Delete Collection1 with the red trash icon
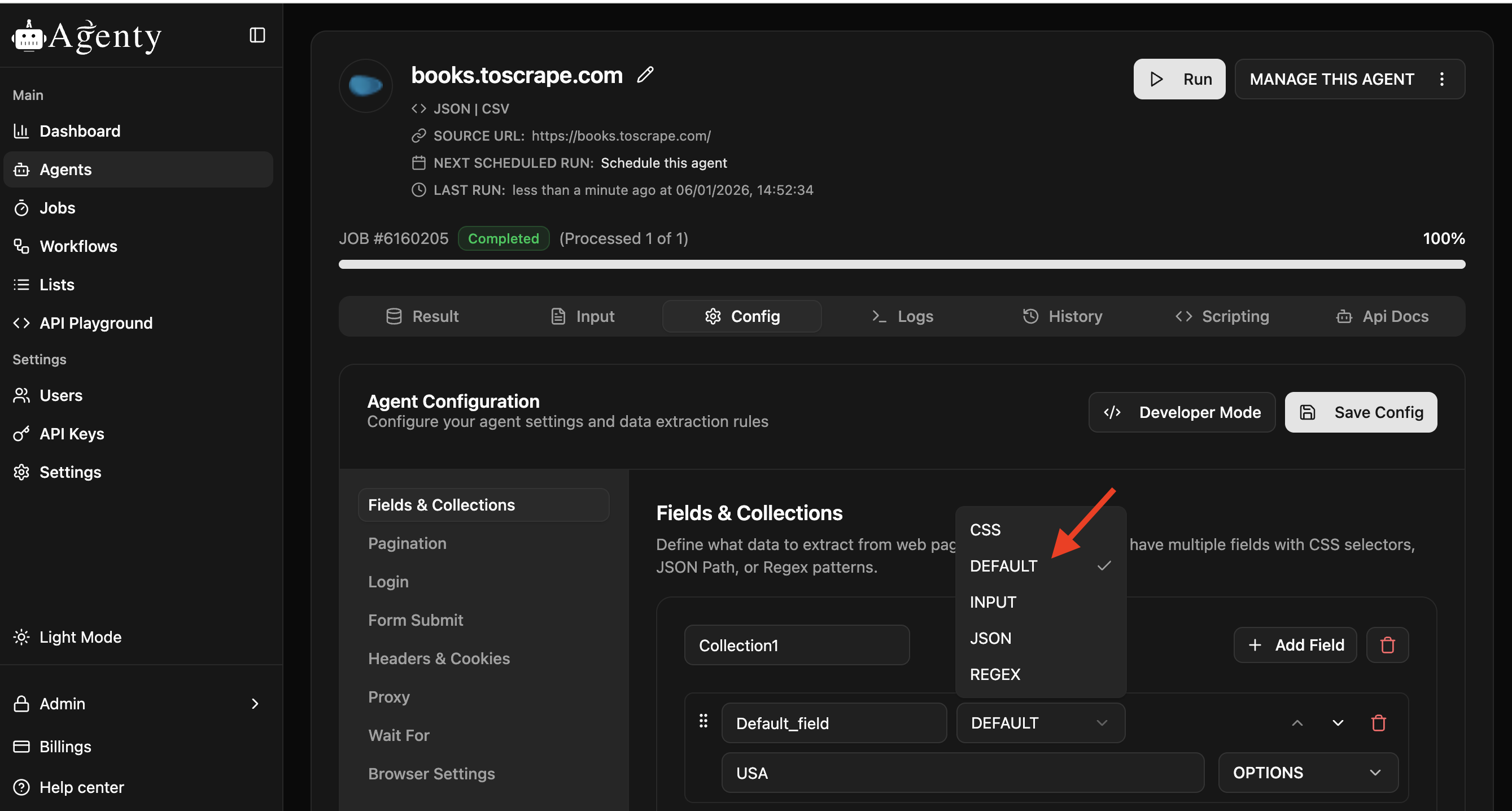Viewport: 1512px width, 811px height. tap(1387, 645)
